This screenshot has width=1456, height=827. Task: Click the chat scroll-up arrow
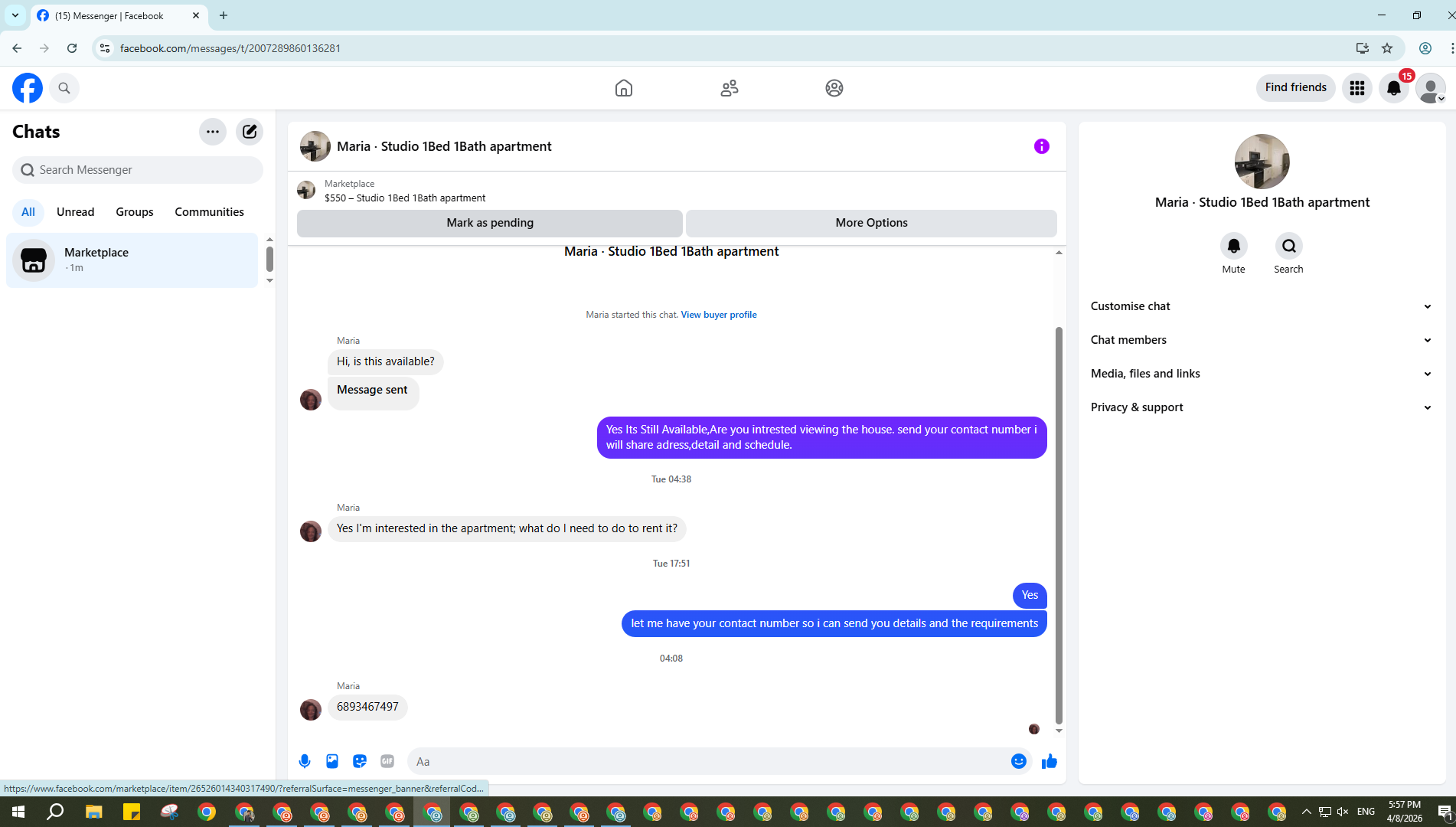(1059, 253)
